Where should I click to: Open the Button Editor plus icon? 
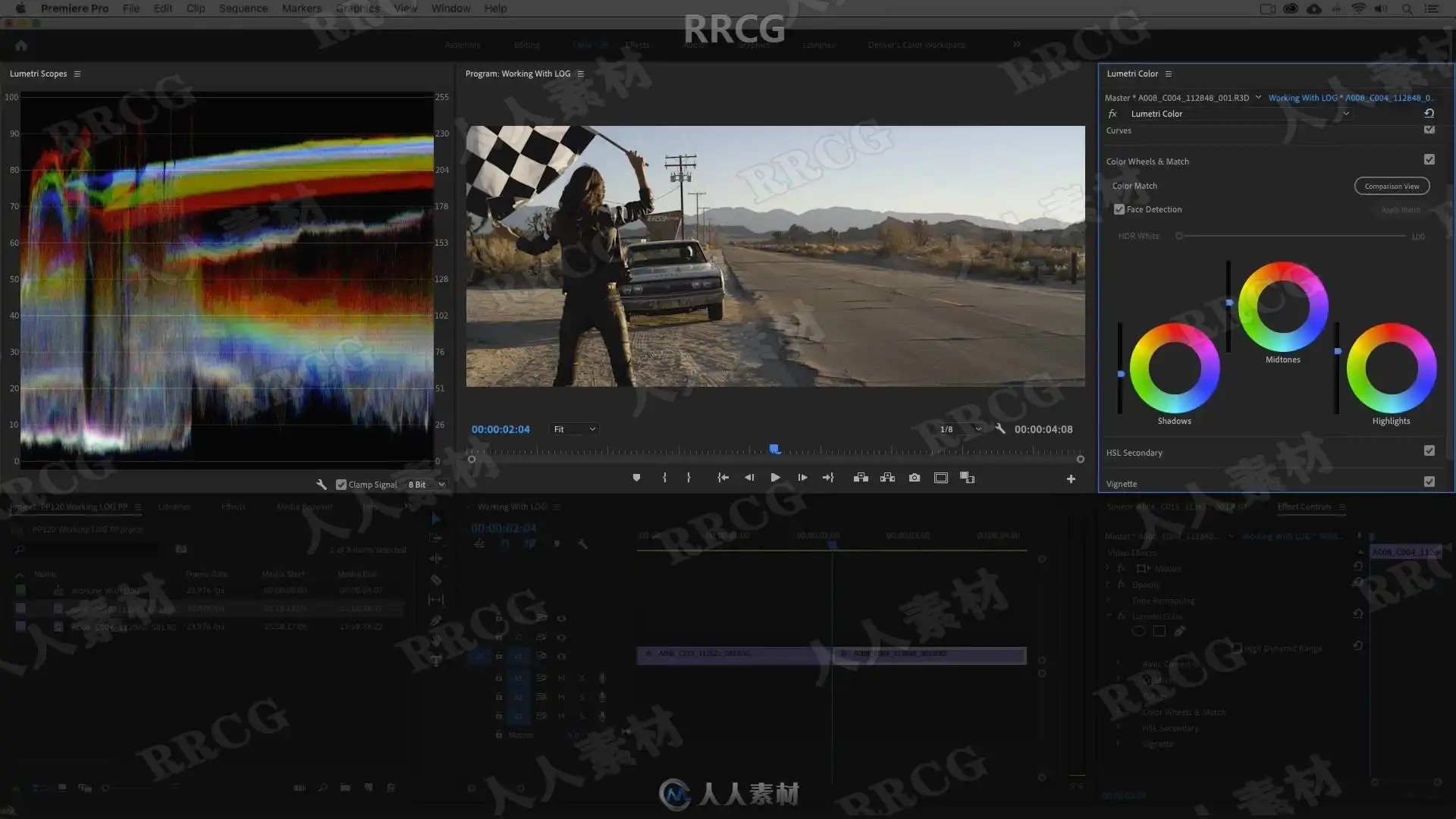click(x=1071, y=479)
